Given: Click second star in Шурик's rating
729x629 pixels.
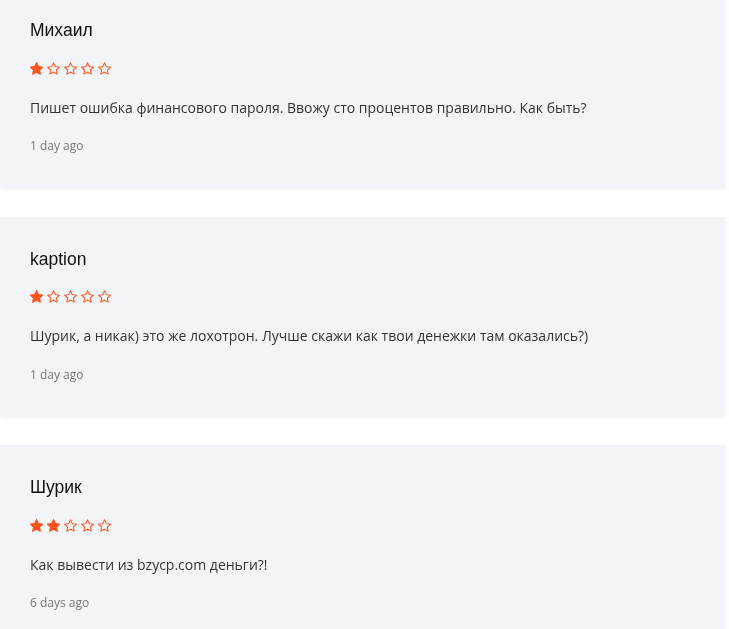Looking at the screenshot, I should coord(54,526).
